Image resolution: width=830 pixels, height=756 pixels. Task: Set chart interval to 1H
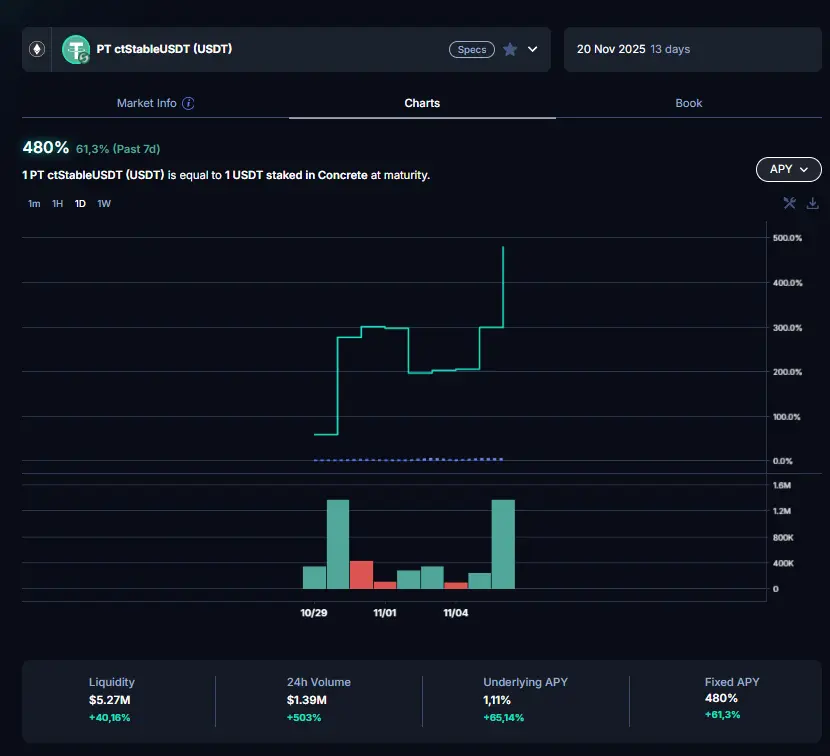point(57,204)
